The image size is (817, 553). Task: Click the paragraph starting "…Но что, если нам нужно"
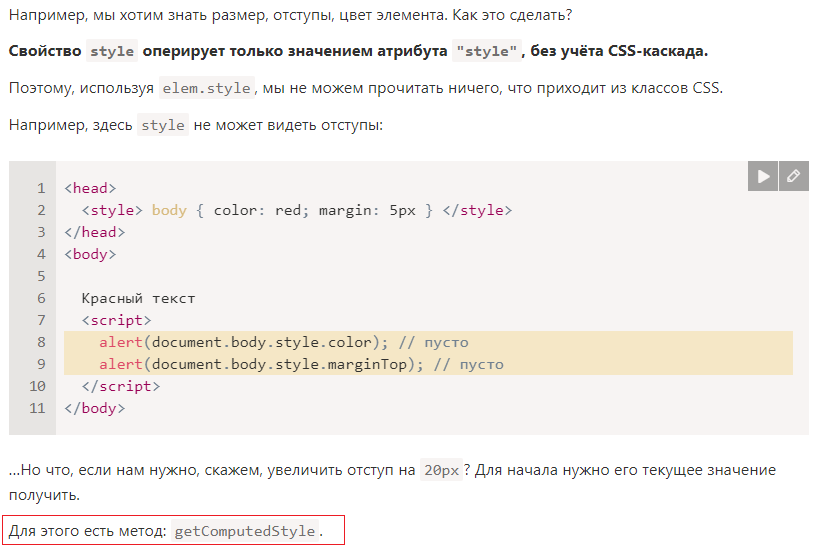click(x=392, y=482)
